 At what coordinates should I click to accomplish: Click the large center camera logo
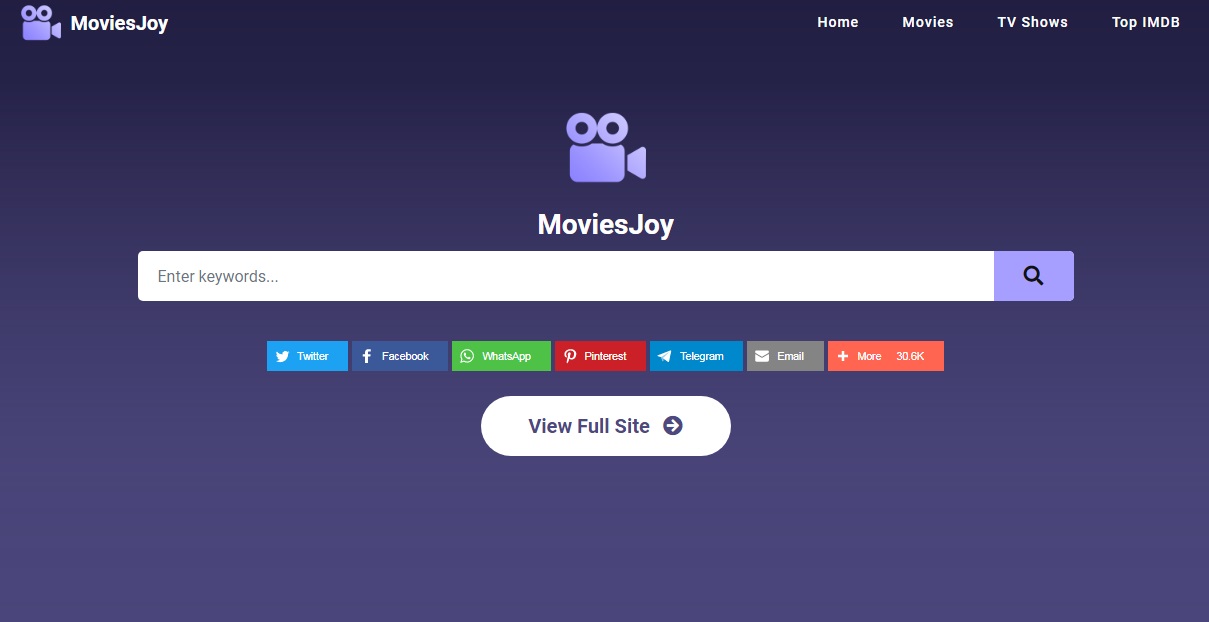click(606, 147)
